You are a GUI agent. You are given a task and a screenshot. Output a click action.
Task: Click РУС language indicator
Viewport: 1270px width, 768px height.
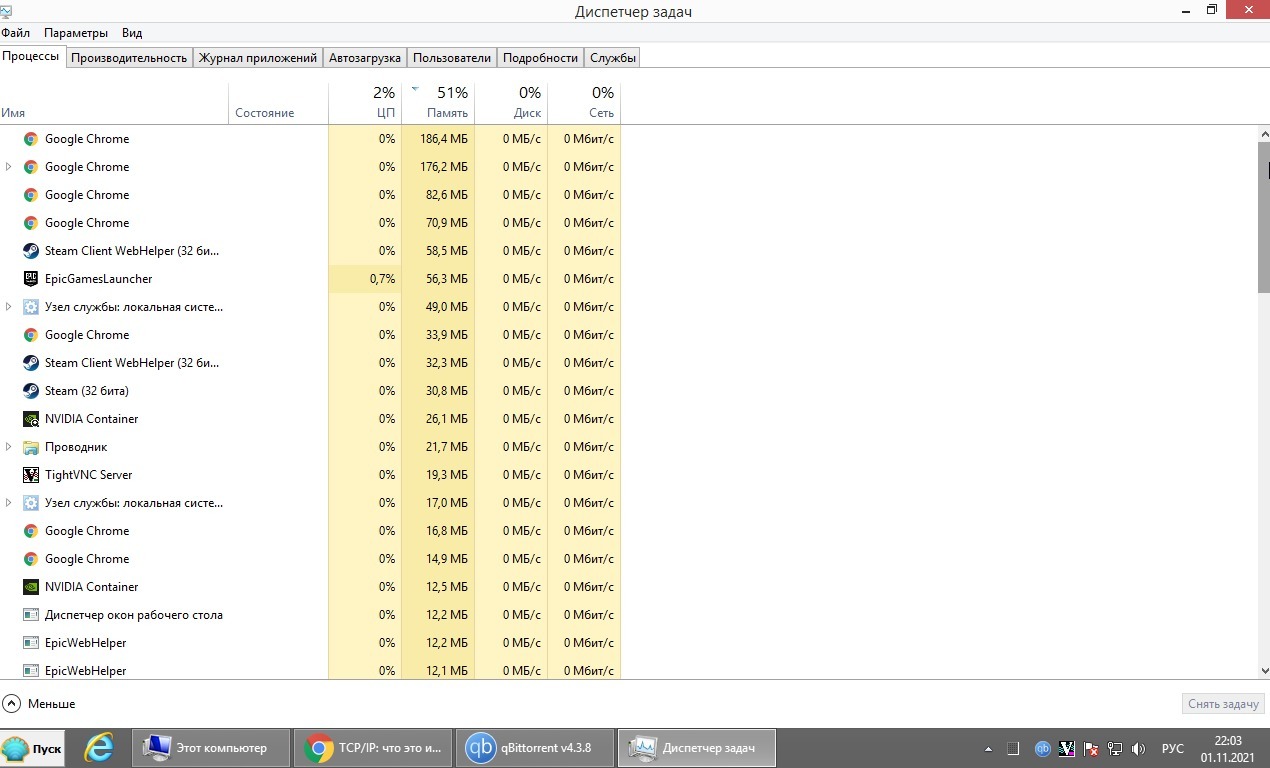[x=1172, y=748]
